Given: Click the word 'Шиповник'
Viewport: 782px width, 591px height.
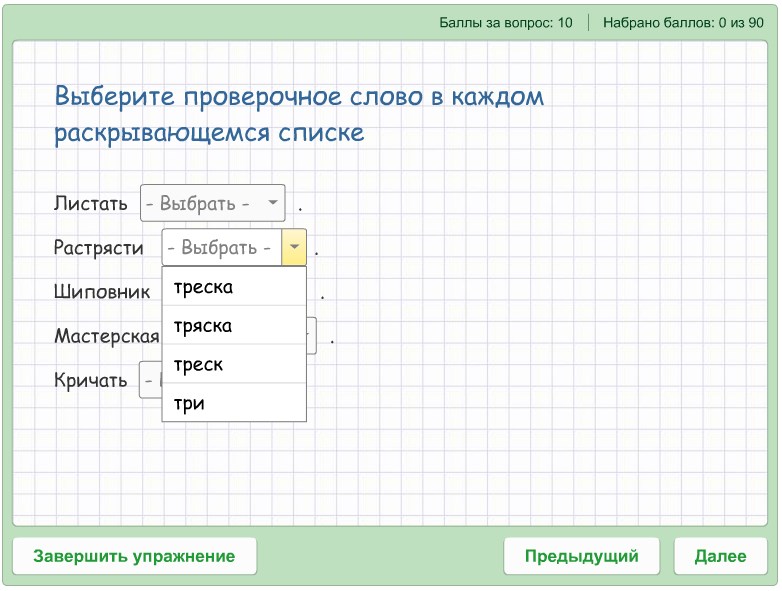Looking at the screenshot, I should [x=102, y=292].
